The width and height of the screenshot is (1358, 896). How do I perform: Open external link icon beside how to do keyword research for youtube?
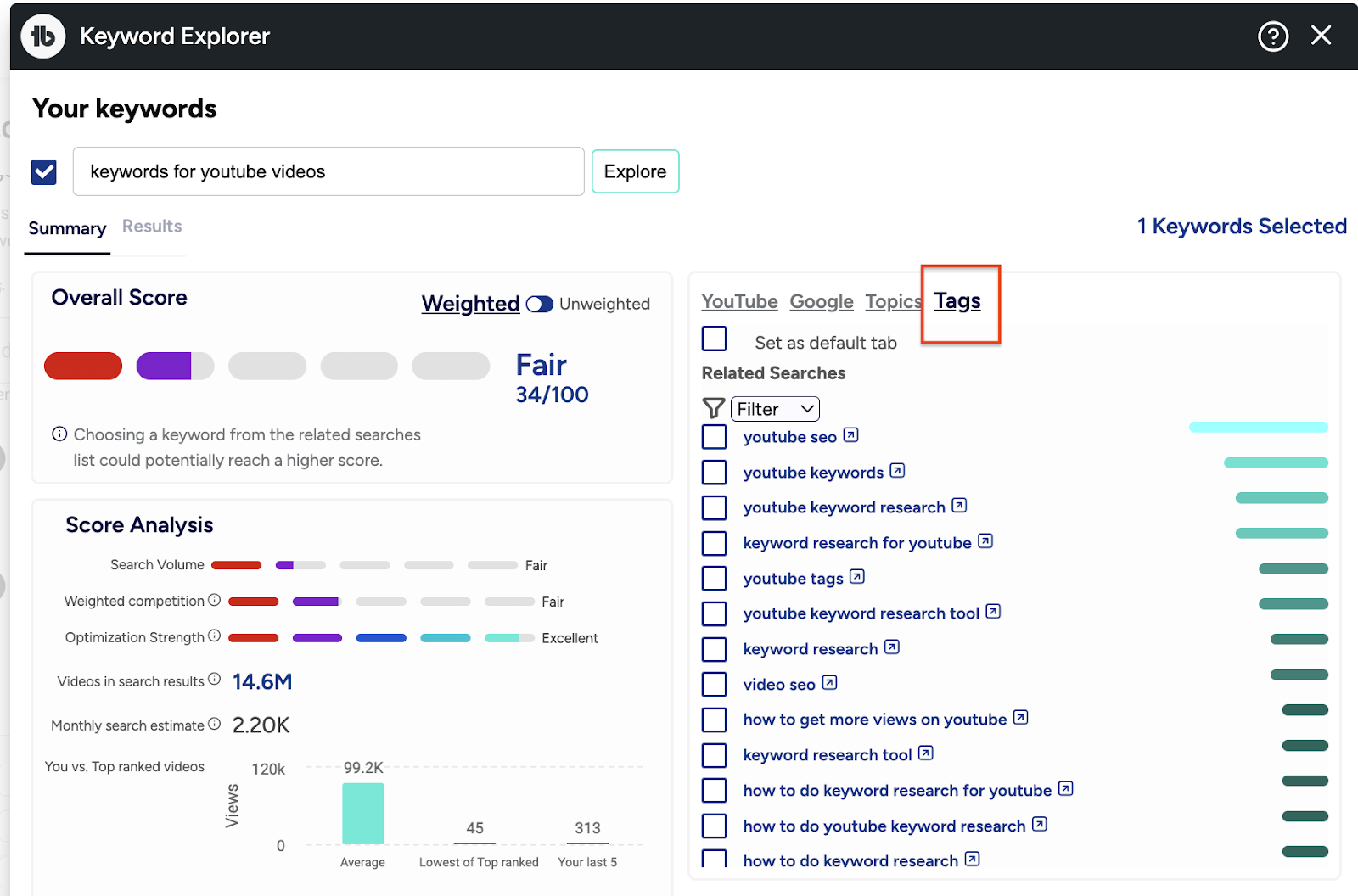point(1066,789)
